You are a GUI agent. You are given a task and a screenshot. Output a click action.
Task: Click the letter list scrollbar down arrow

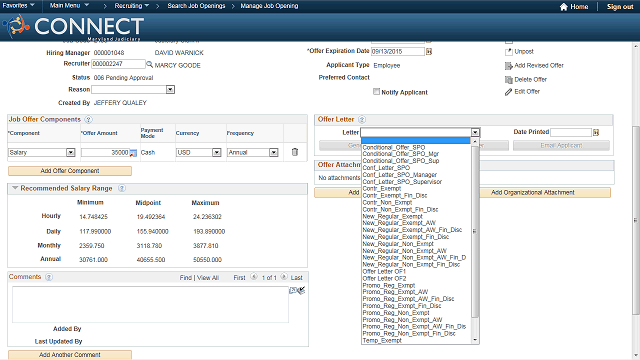(x=475, y=340)
